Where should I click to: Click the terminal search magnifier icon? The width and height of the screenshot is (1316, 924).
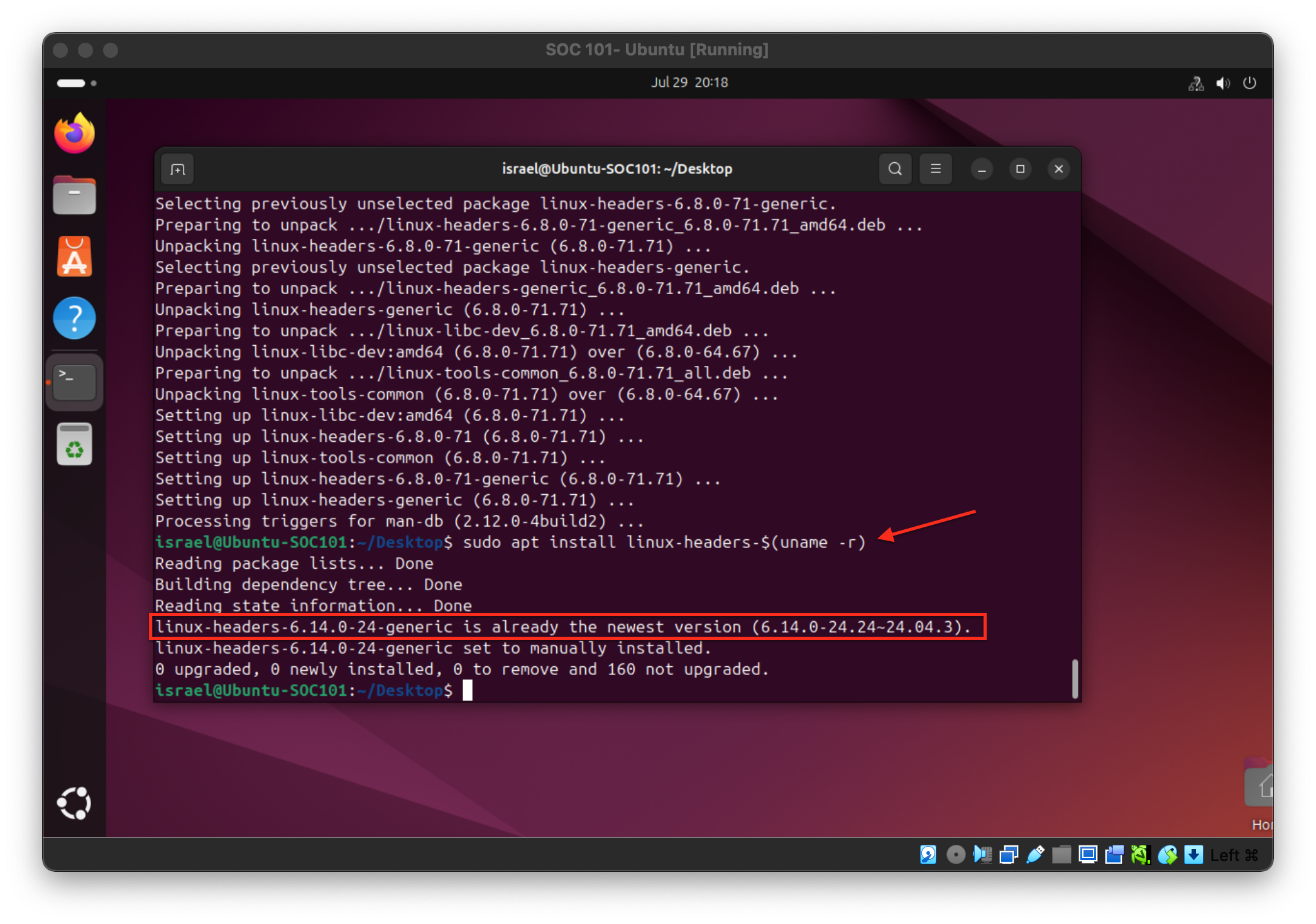point(895,168)
